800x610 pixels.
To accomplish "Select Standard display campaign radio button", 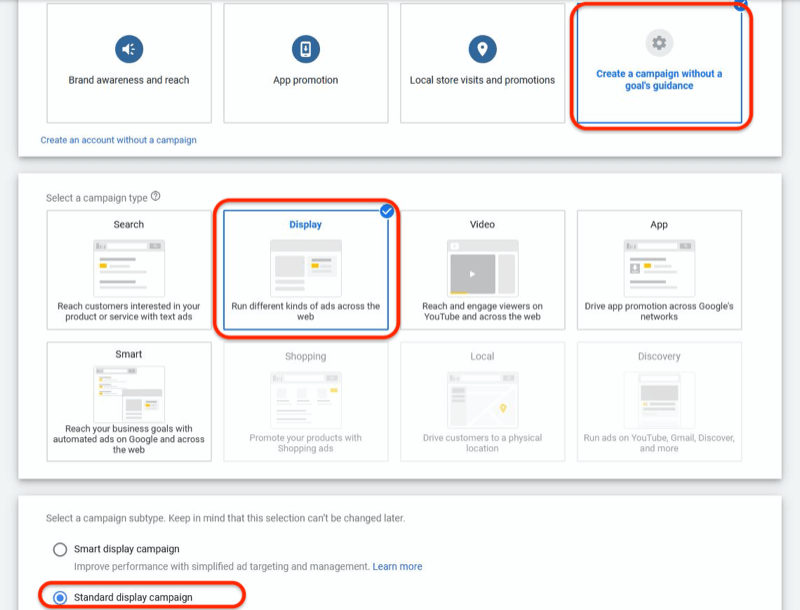I will 60,597.
